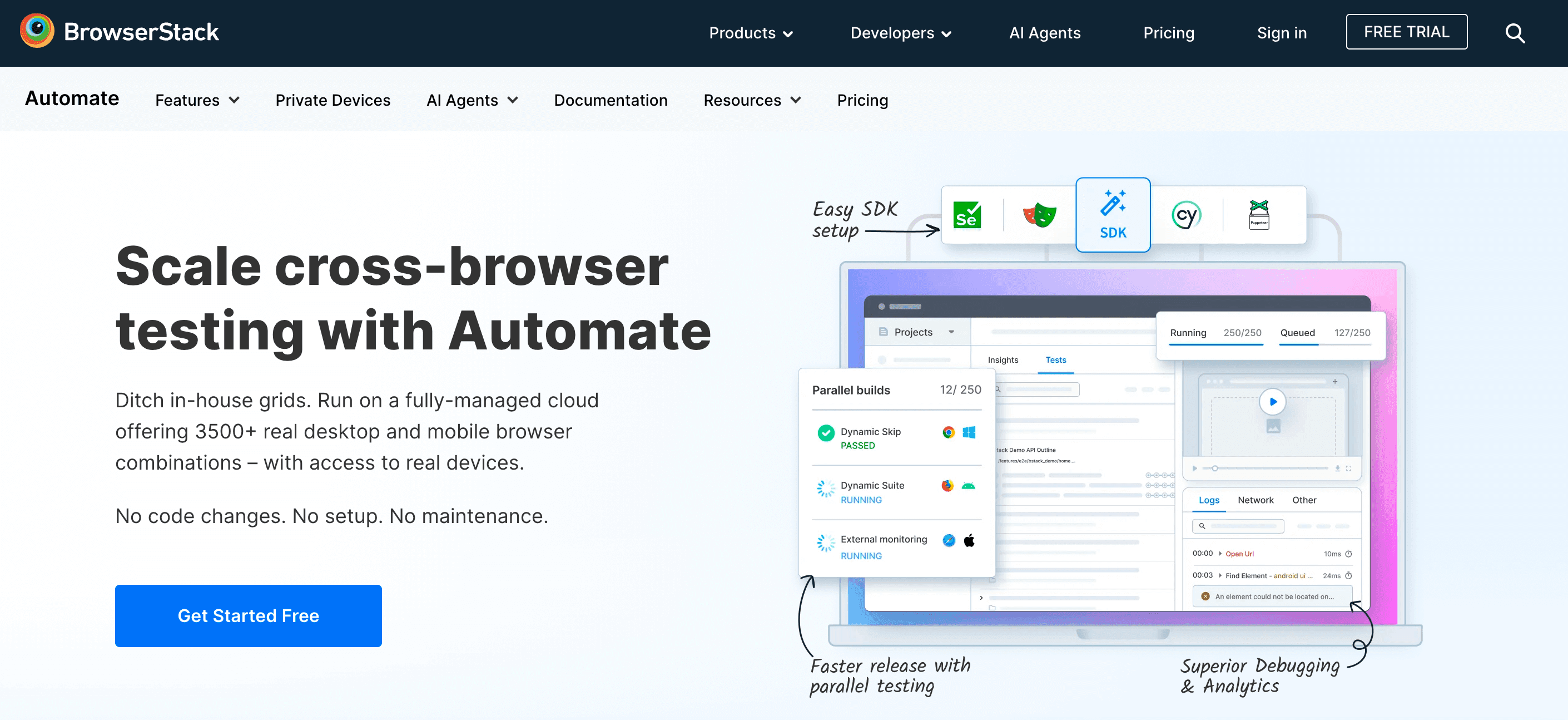Click Windows icon in Dynamic Skip row
Image resolution: width=1568 pixels, height=720 pixels.
coord(969,432)
